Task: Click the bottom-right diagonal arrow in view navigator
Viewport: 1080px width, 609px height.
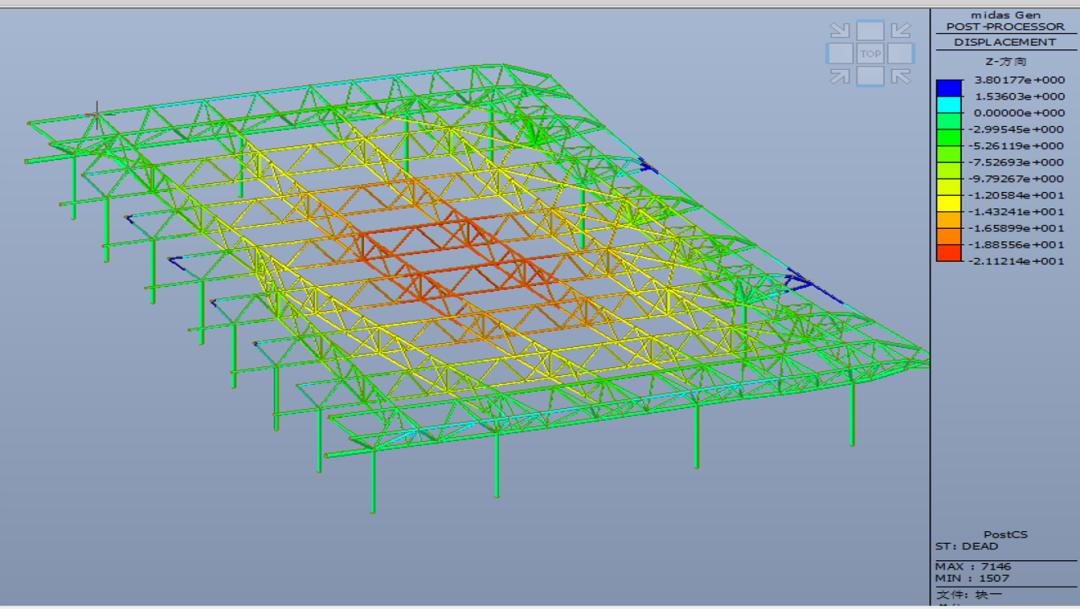Action: tap(900, 76)
